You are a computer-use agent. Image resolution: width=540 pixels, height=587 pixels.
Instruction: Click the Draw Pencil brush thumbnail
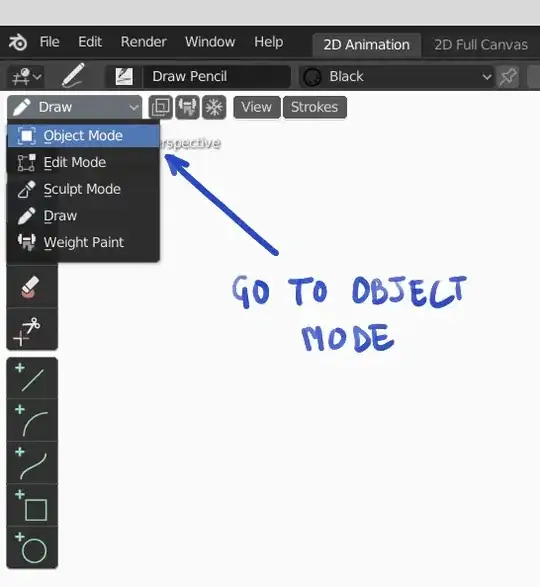(124, 76)
